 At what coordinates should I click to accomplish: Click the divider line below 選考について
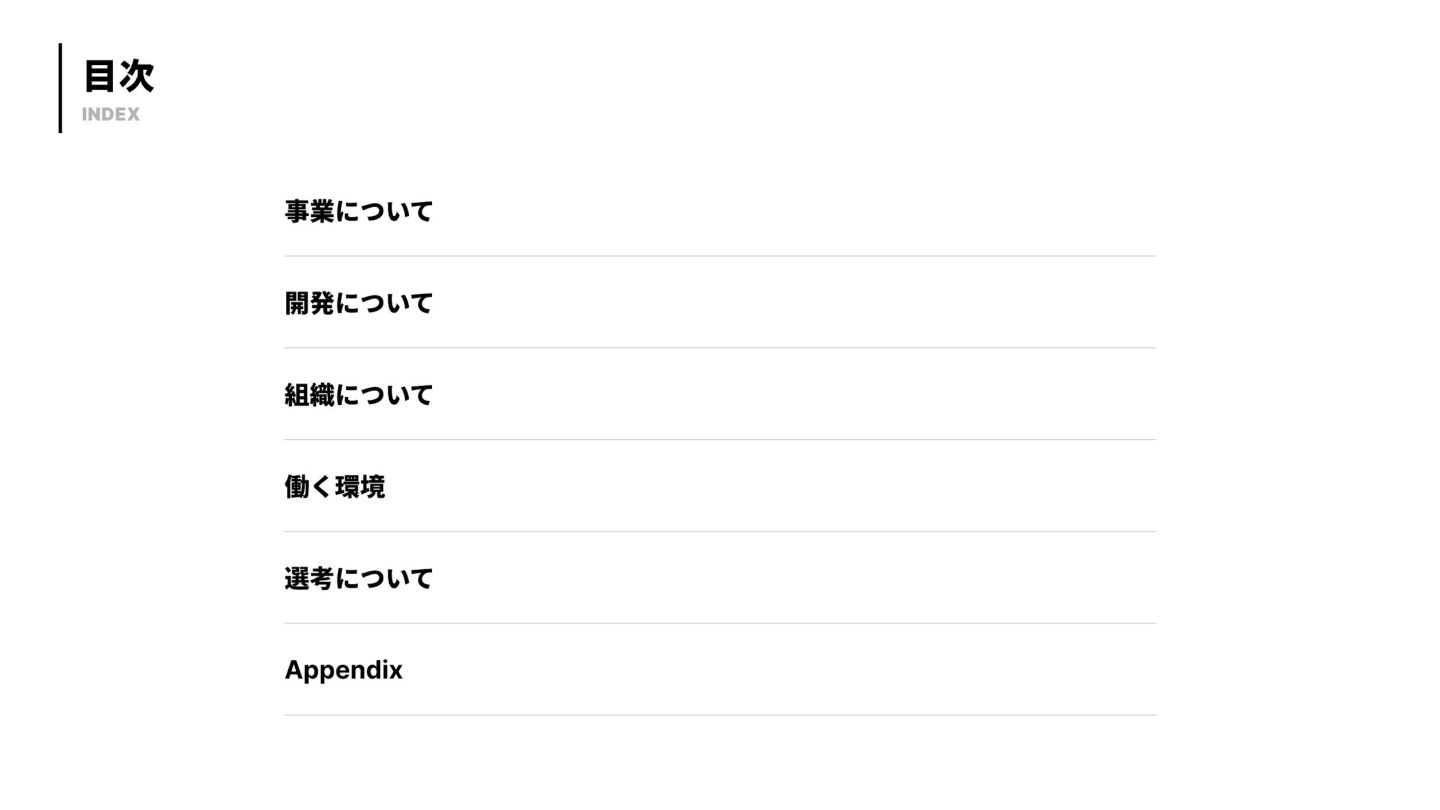[720, 624]
